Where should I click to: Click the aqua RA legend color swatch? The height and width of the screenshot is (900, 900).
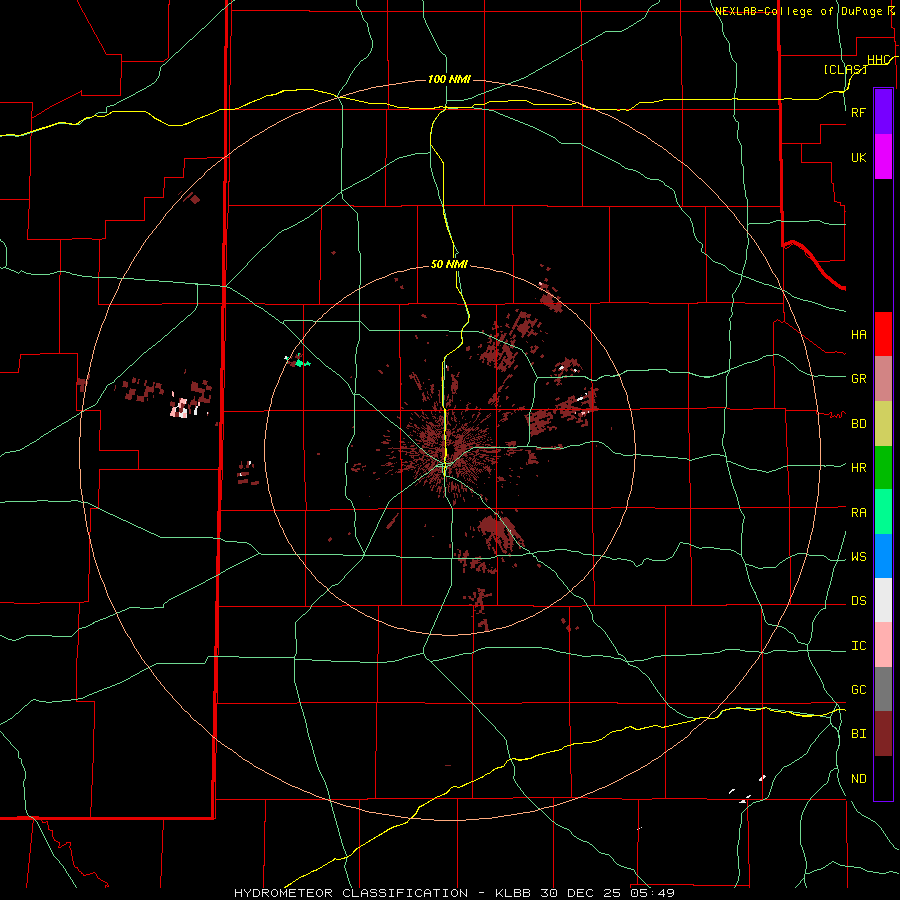(883, 512)
